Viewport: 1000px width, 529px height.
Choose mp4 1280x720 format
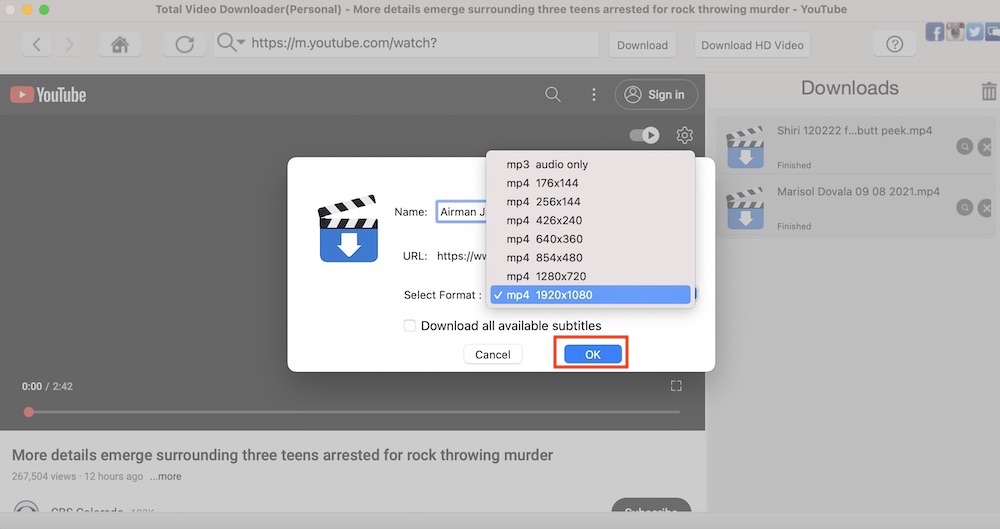(590, 276)
